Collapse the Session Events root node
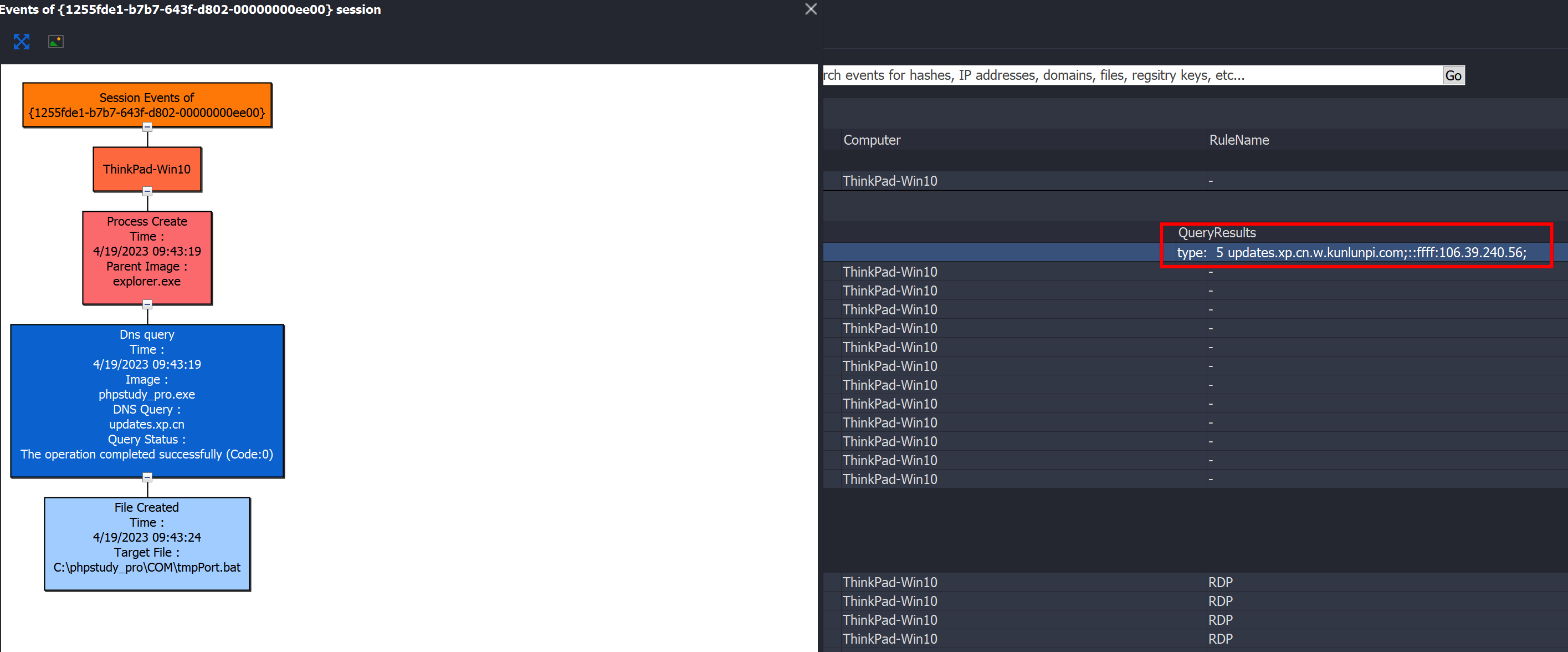 click(147, 128)
